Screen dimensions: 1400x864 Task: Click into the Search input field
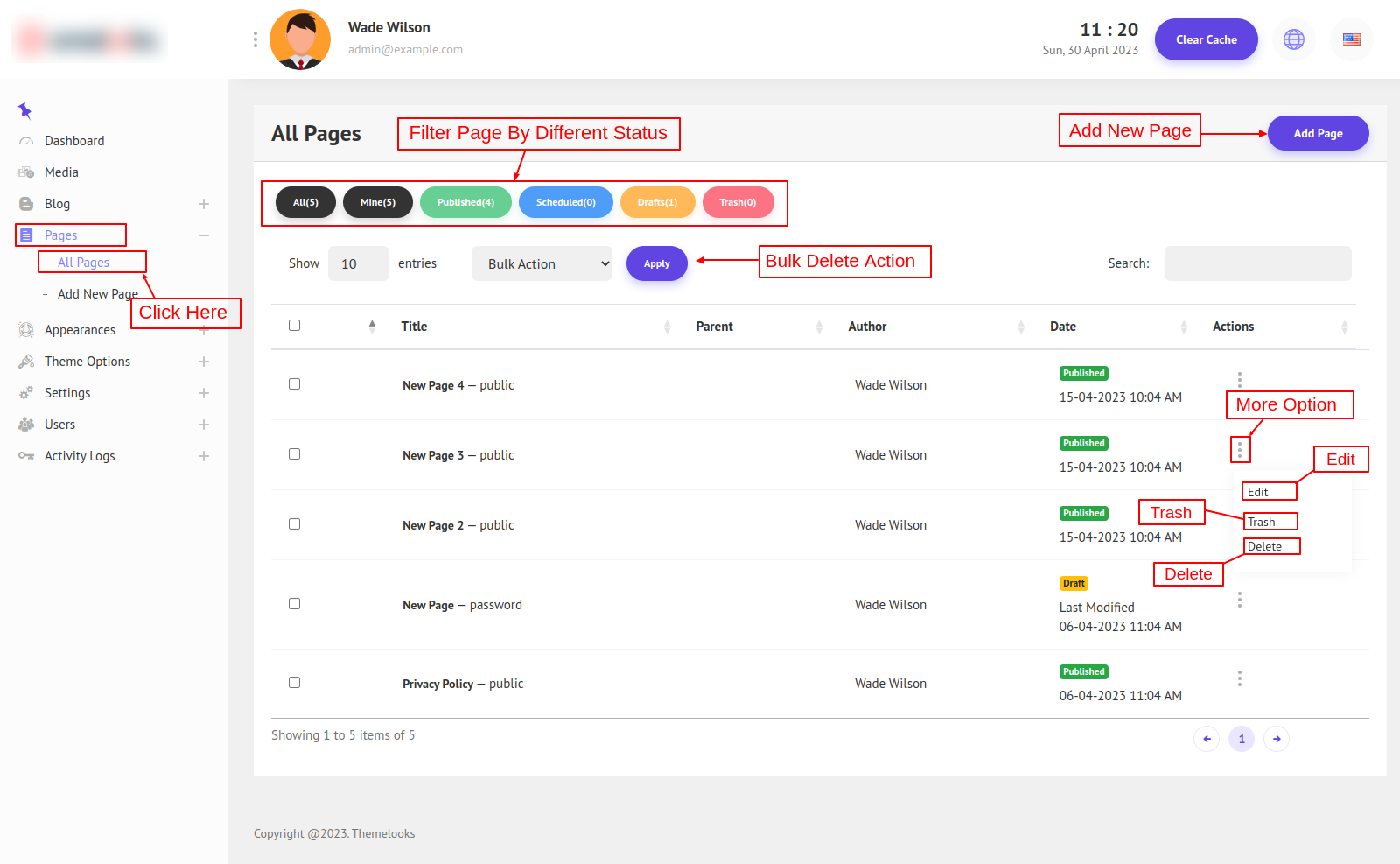point(1257,263)
